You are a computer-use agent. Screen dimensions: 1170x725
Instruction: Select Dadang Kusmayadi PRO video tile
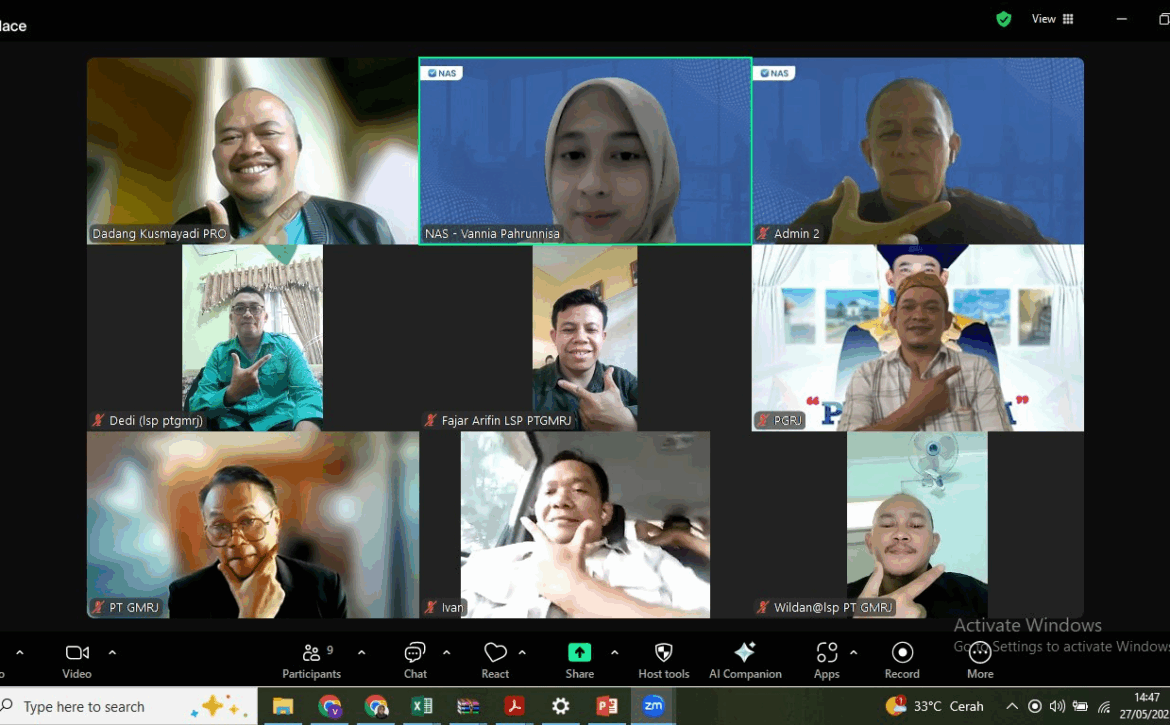[x=252, y=150]
